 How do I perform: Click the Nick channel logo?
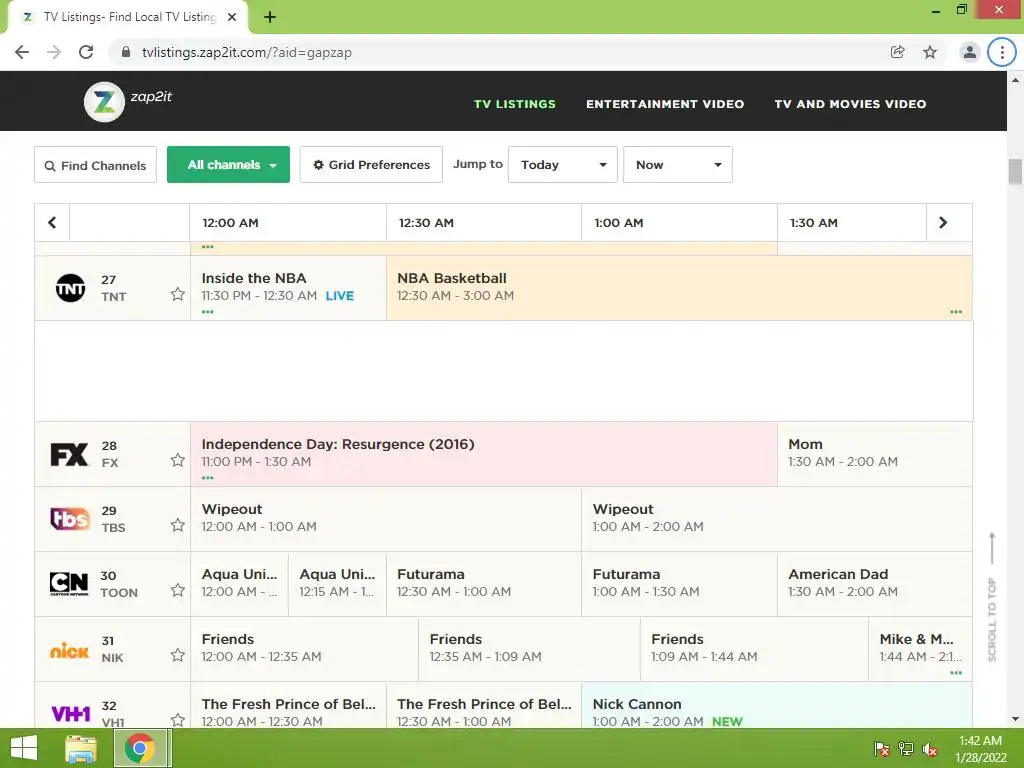pyautogui.click(x=69, y=650)
